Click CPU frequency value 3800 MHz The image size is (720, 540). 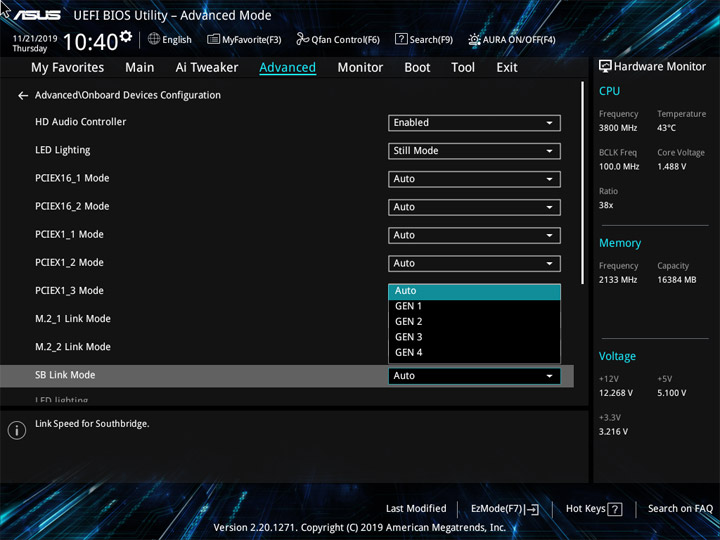(618, 128)
